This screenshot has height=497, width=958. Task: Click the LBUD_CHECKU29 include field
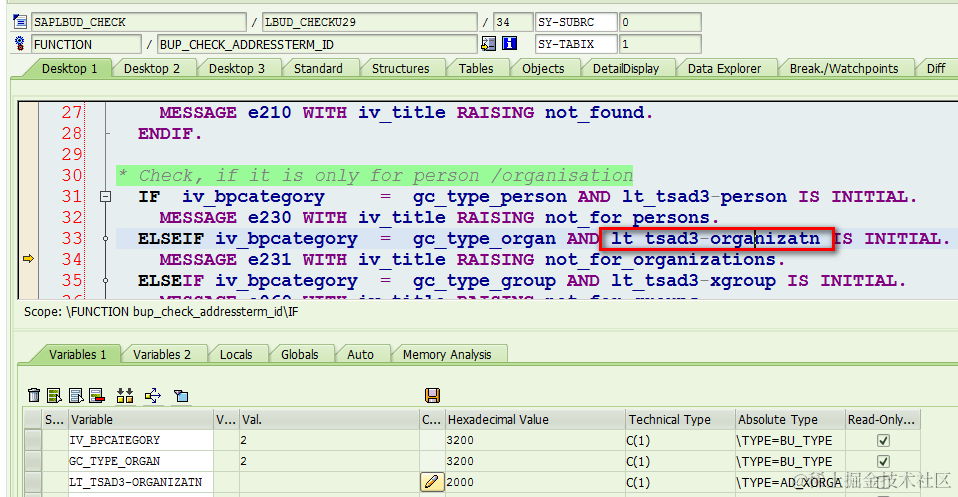[370, 22]
